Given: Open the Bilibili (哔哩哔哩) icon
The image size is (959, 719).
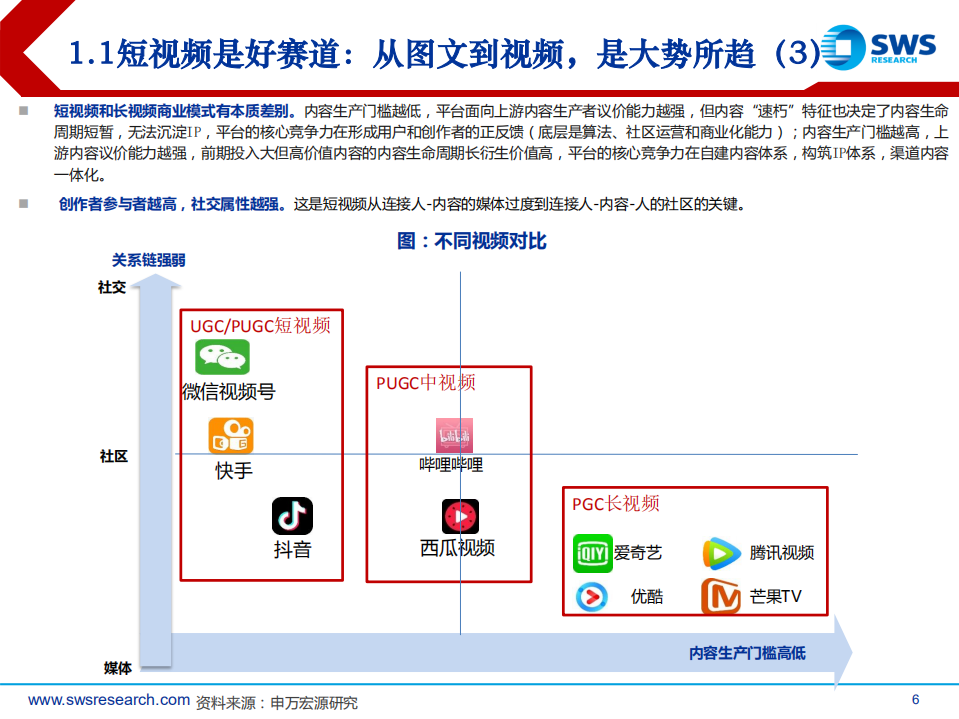Looking at the screenshot, I should tap(455, 434).
